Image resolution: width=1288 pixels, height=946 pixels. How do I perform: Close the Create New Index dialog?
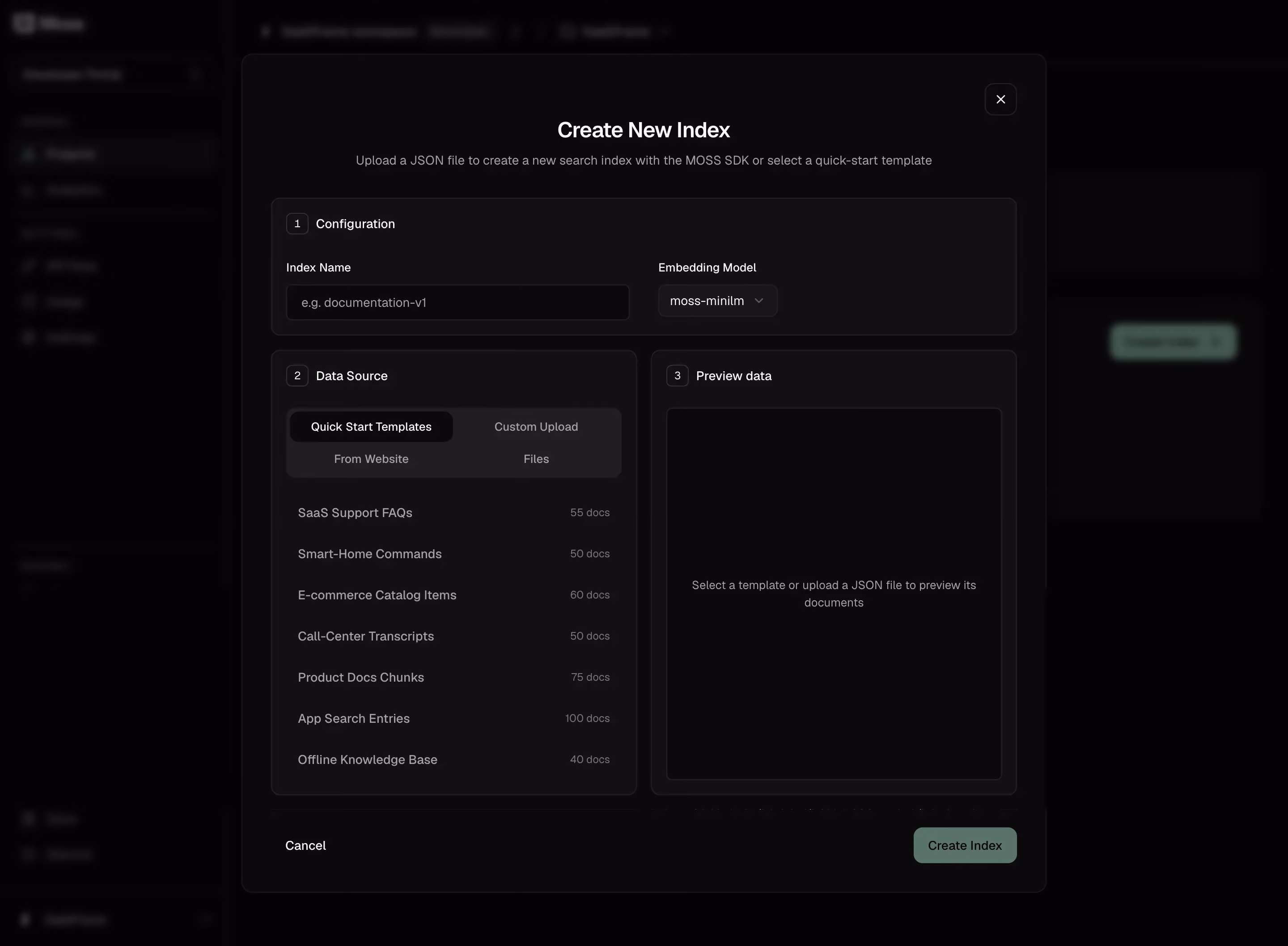click(1000, 100)
